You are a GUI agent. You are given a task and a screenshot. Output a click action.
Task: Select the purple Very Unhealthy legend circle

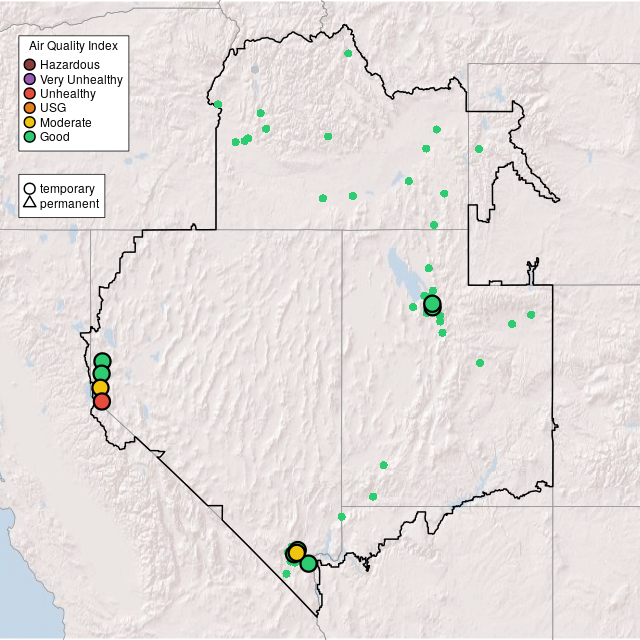tap(30, 79)
